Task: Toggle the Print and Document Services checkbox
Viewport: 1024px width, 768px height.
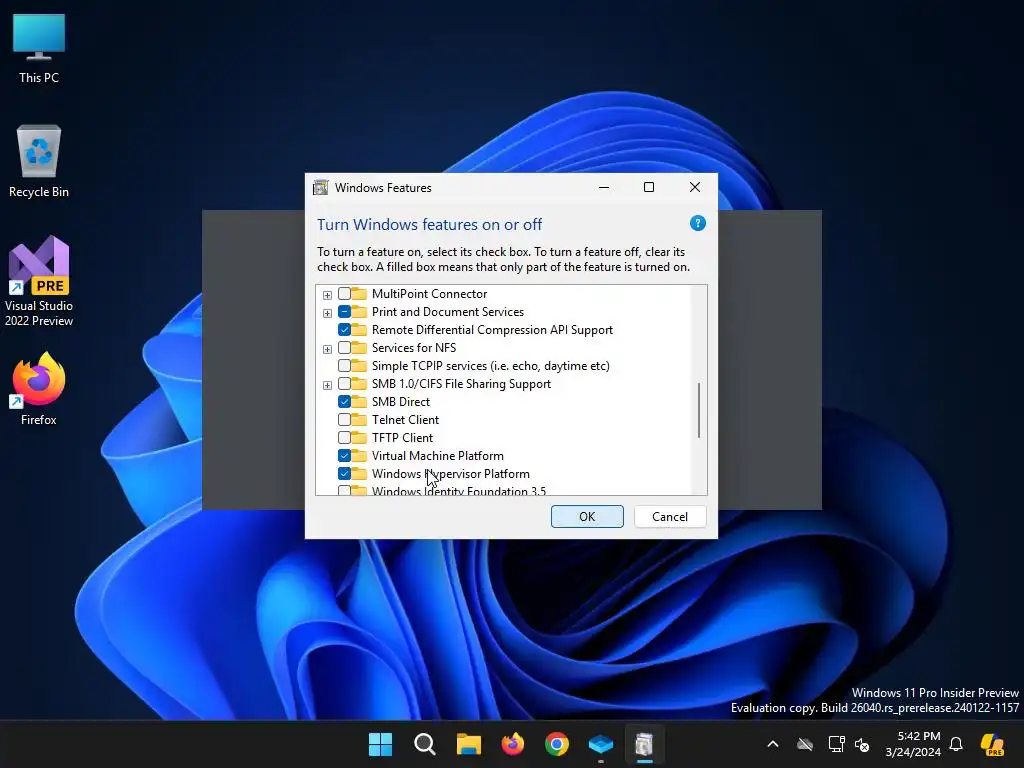Action: pos(344,312)
